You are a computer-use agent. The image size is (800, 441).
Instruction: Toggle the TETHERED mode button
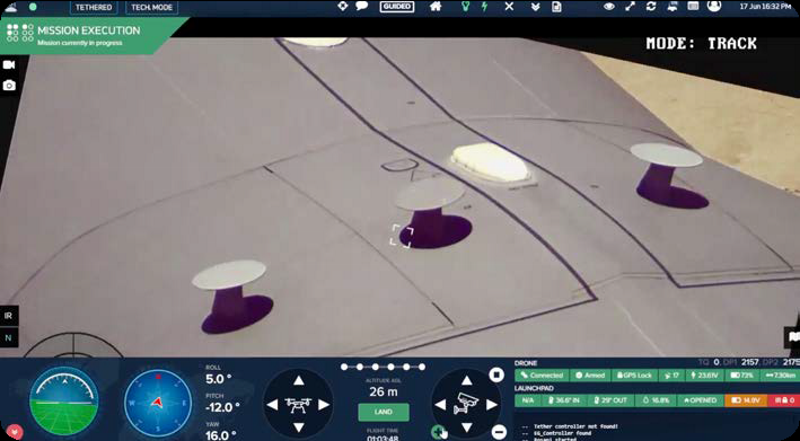(x=93, y=7)
